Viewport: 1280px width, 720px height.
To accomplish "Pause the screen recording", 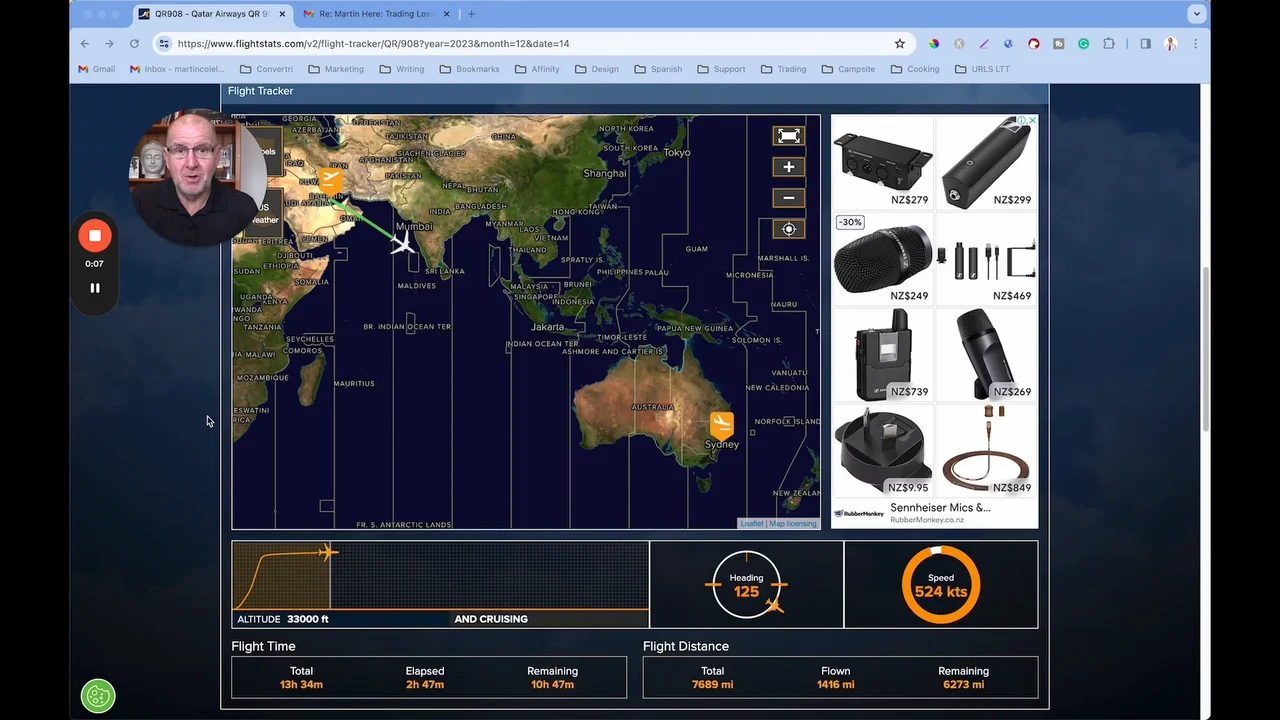I will click(95, 288).
